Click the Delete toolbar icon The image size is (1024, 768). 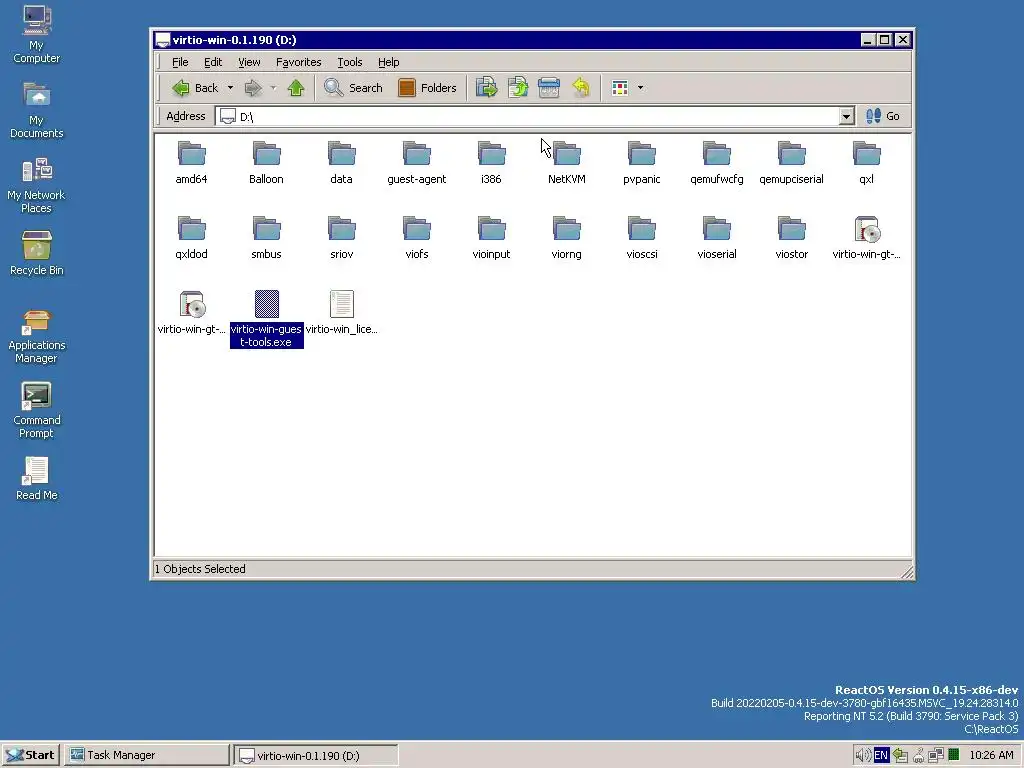coord(549,88)
